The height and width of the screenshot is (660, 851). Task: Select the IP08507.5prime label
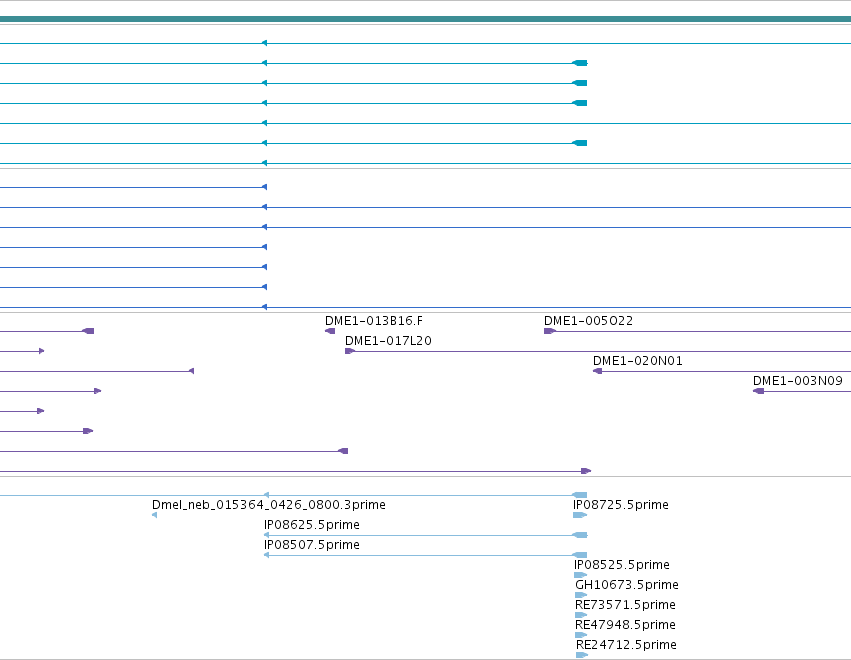pos(312,545)
